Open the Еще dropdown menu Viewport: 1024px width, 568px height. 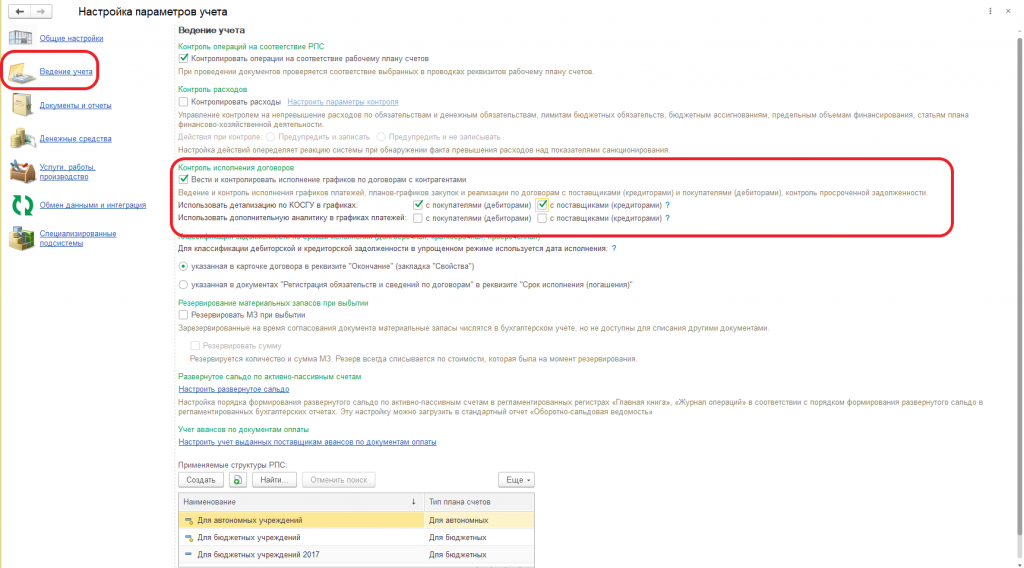pyautogui.click(x=516, y=480)
